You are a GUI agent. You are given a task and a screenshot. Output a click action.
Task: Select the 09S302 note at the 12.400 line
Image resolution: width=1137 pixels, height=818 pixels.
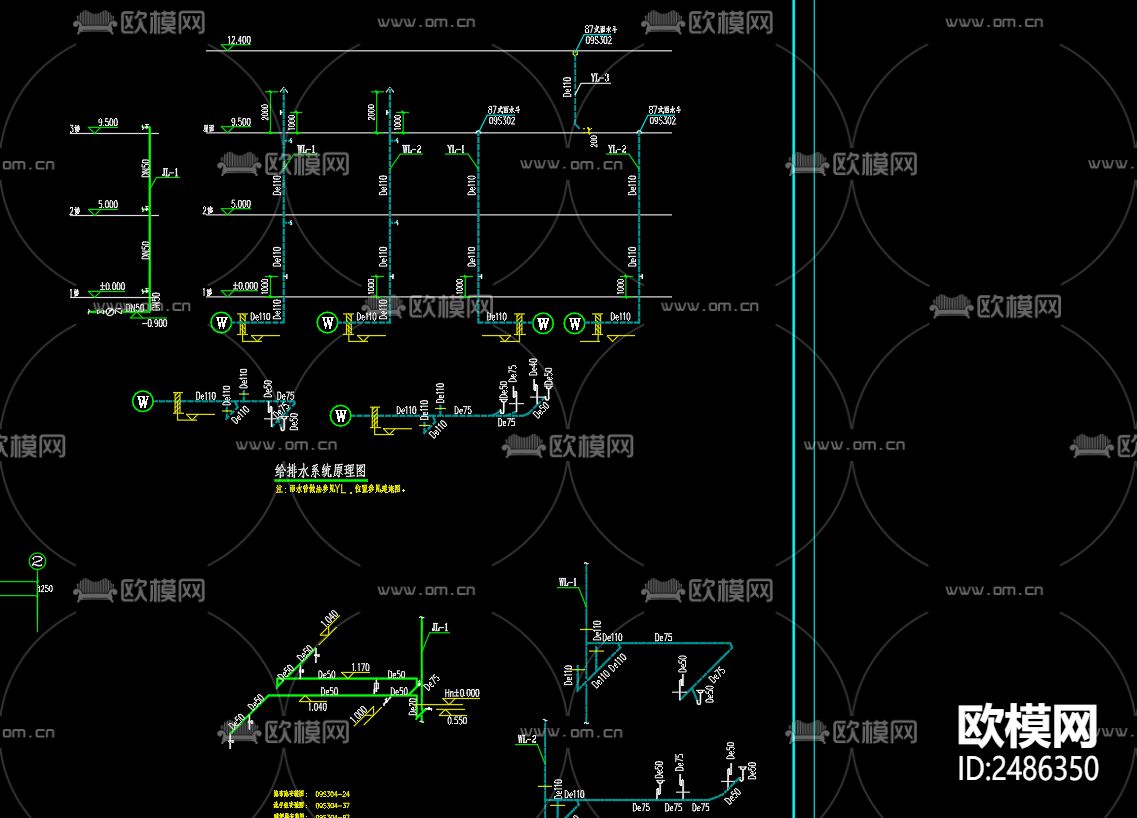pyautogui.click(x=598, y=41)
